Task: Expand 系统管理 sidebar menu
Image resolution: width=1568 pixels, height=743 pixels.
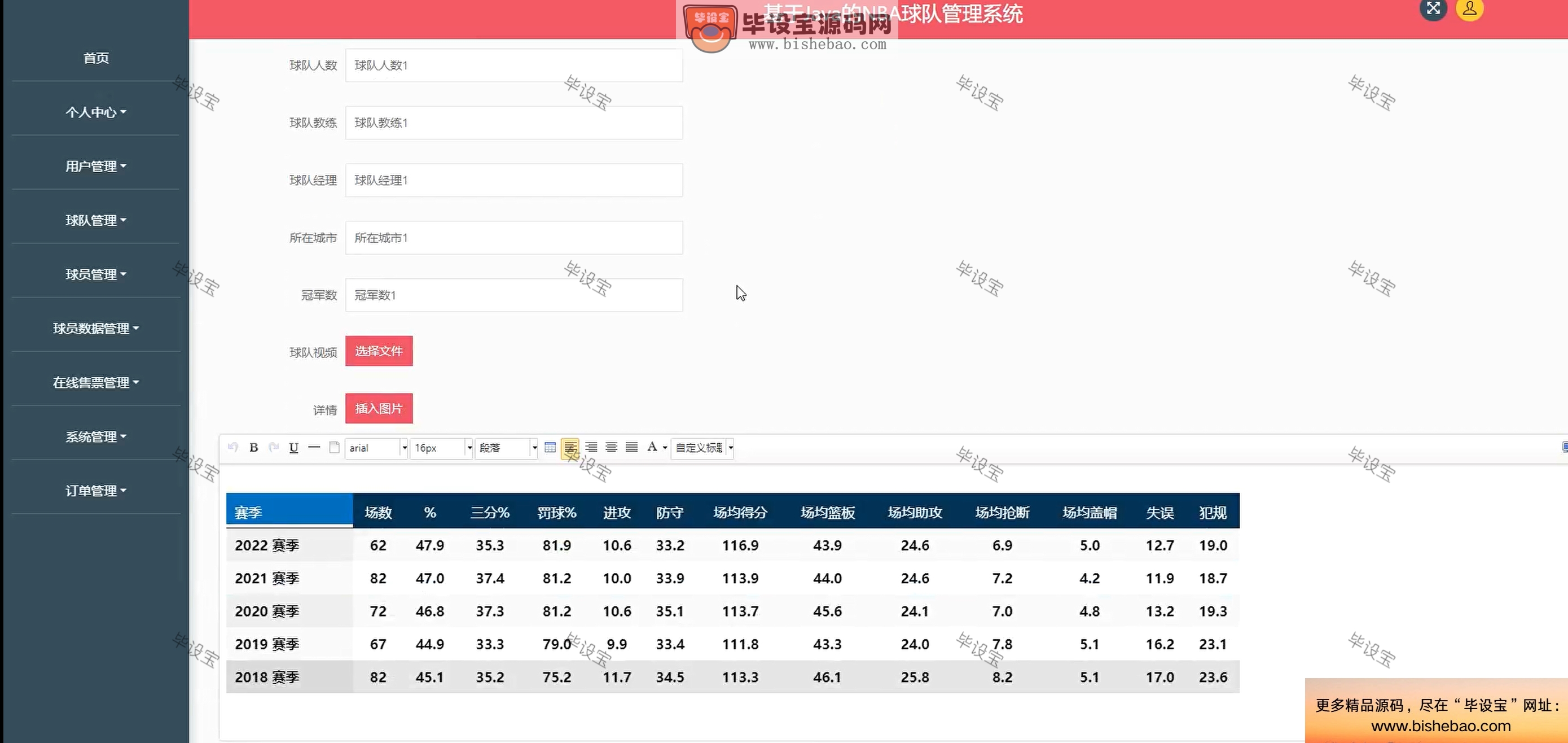Action: (x=95, y=436)
